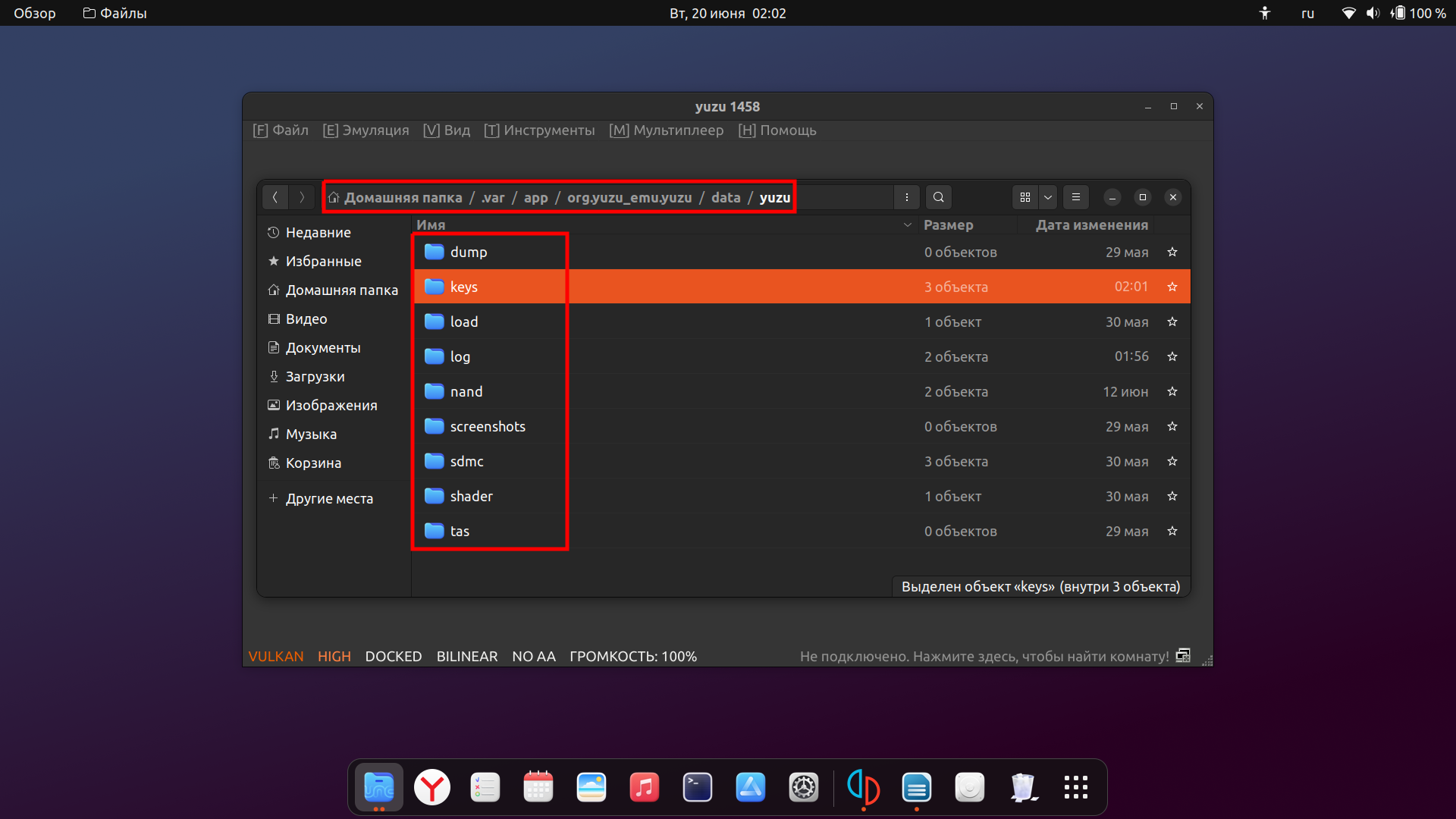Toggle DOCKED mode in status bar
This screenshot has width=1456, height=819.
click(x=394, y=657)
